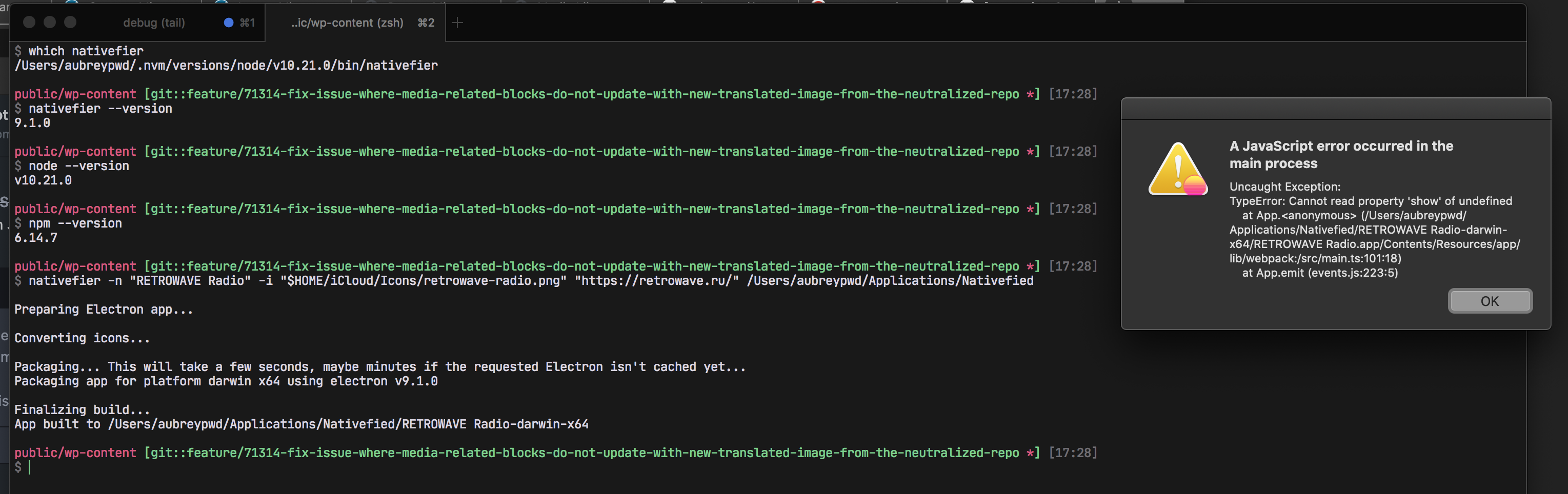
Task: Click 'at App.emit (events.js:223:5)' line
Action: 1320,273
